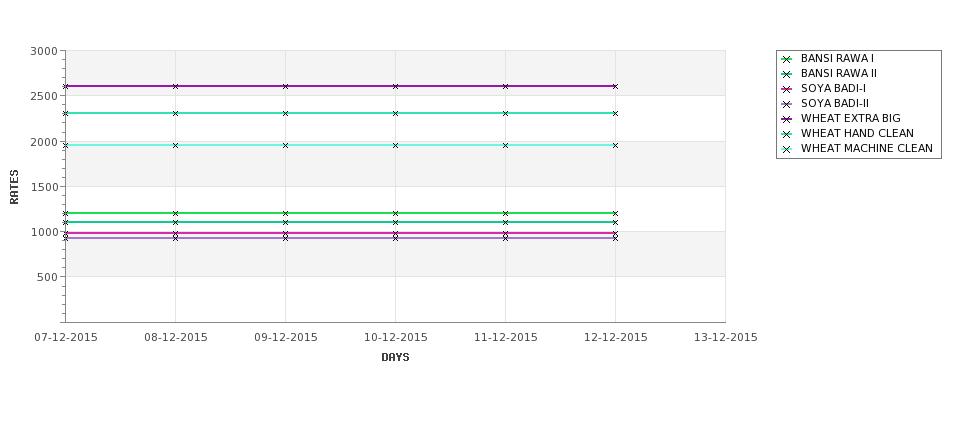This screenshot has height=429, width=975.
Task: Click the BANSI RAWA I legend marker
Action: (787, 59)
